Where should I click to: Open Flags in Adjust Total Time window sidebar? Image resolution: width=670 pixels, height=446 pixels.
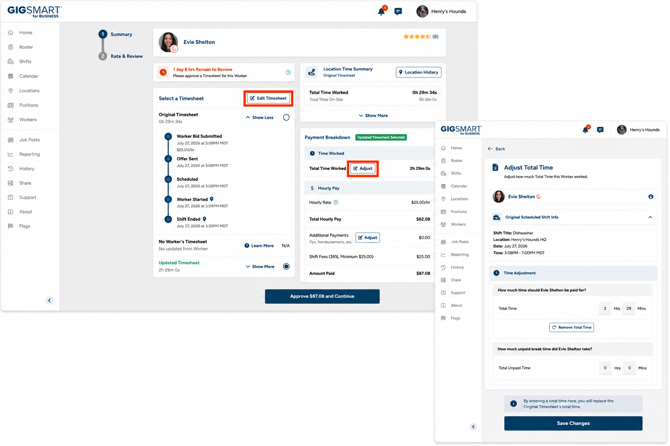point(450,318)
